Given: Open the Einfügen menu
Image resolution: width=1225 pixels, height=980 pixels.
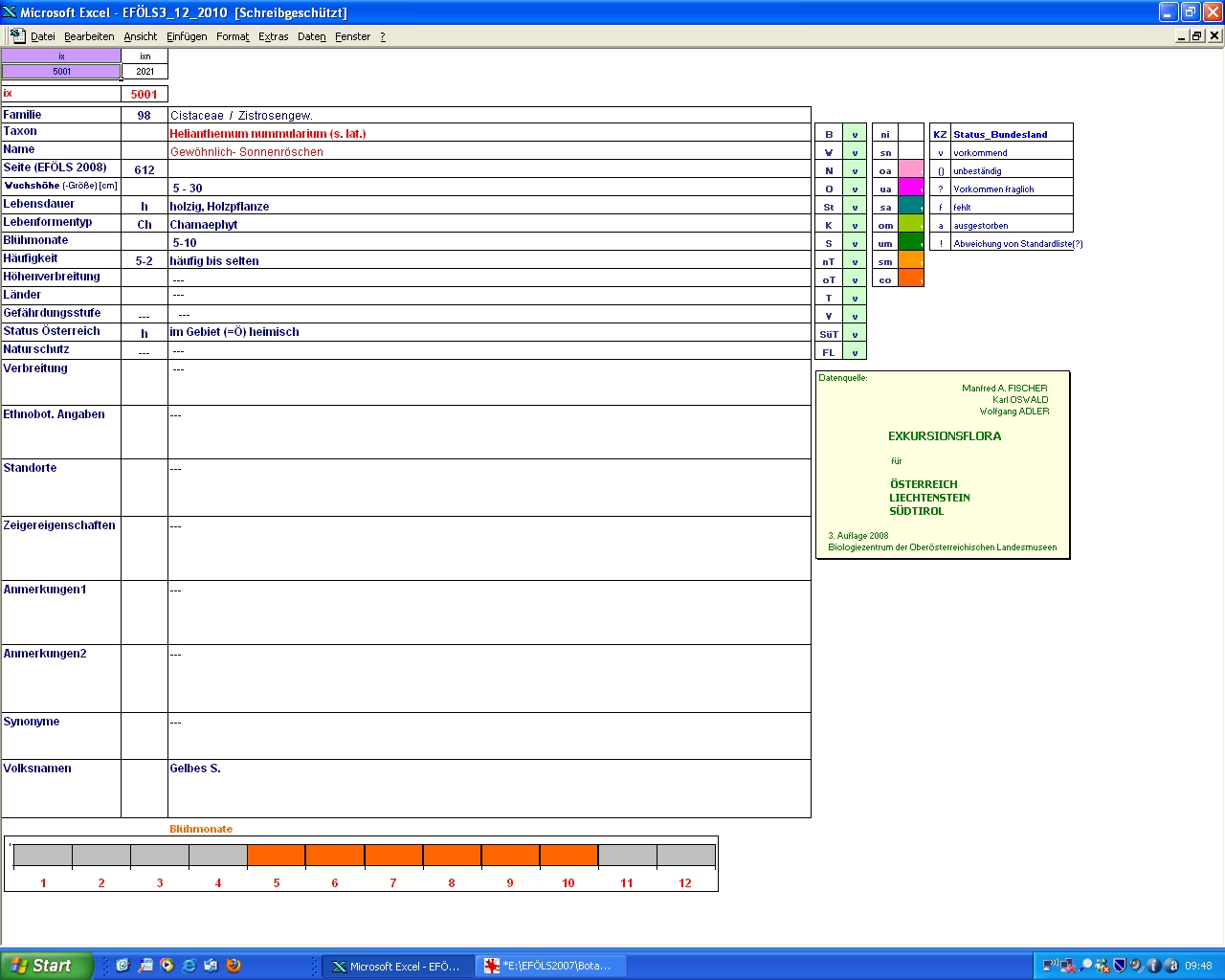Looking at the screenshot, I should [187, 36].
